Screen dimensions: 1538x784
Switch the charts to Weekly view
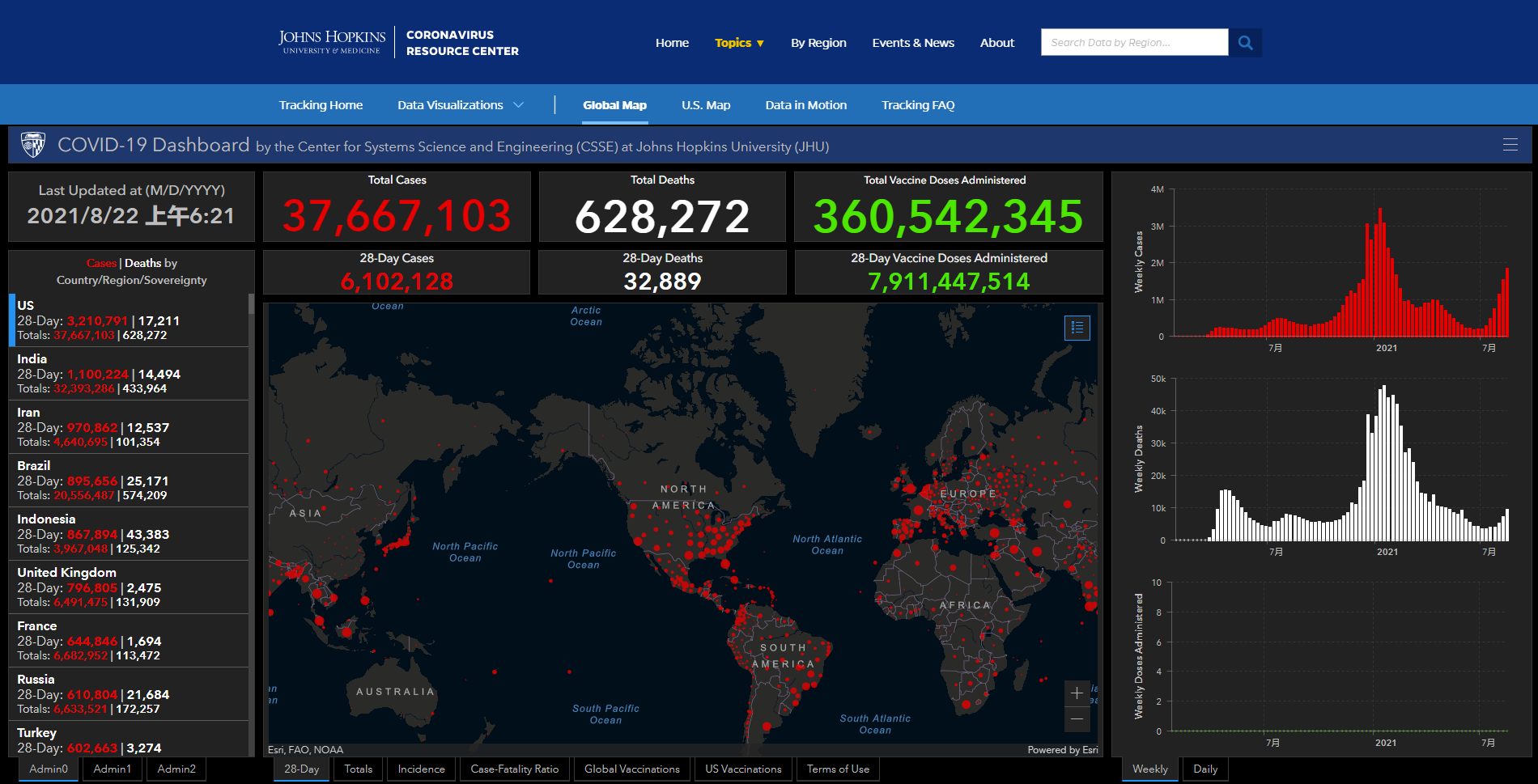click(1149, 769)
